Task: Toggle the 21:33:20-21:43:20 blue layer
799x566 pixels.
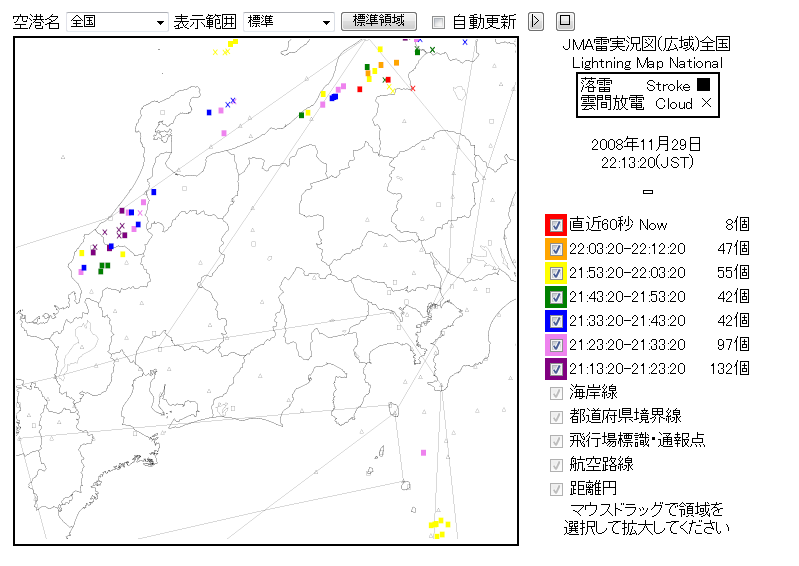Action: (x=556, y=321)
